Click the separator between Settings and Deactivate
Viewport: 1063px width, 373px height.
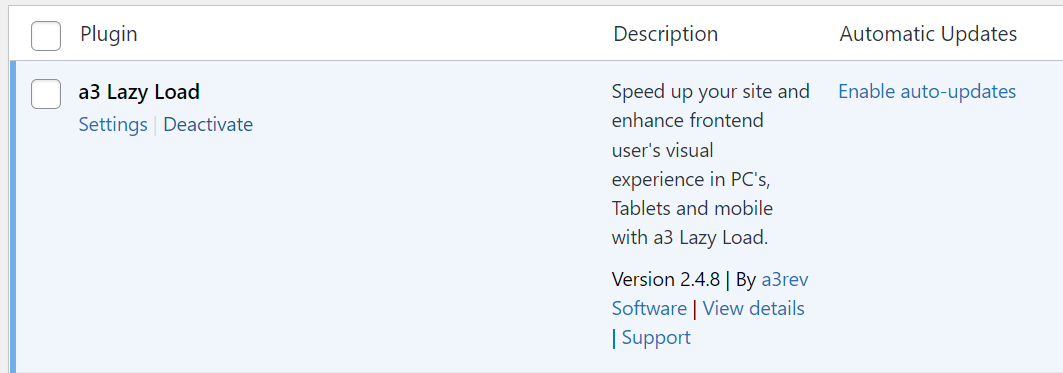pyautogui.click(x=155, y=125)
